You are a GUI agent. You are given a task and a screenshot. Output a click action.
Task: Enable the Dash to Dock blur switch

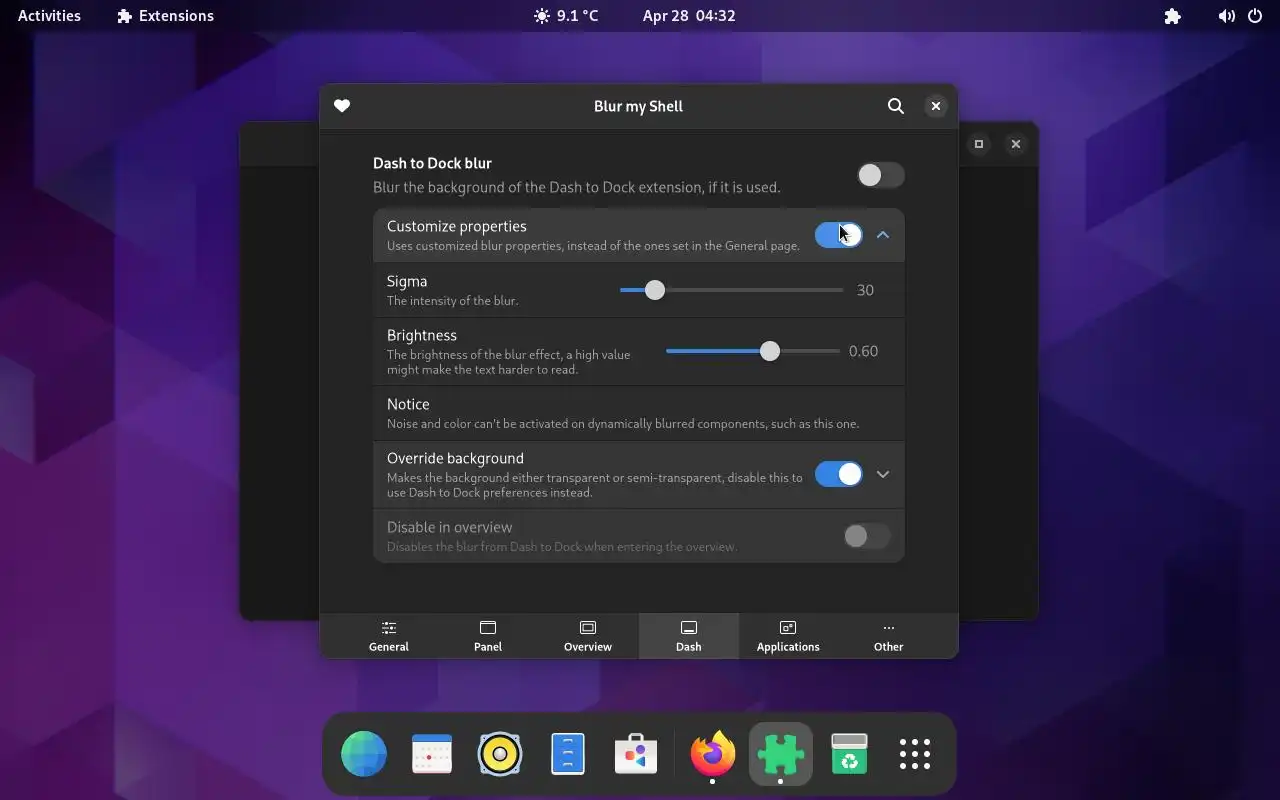pyautogui.click(x=881, y=175)
